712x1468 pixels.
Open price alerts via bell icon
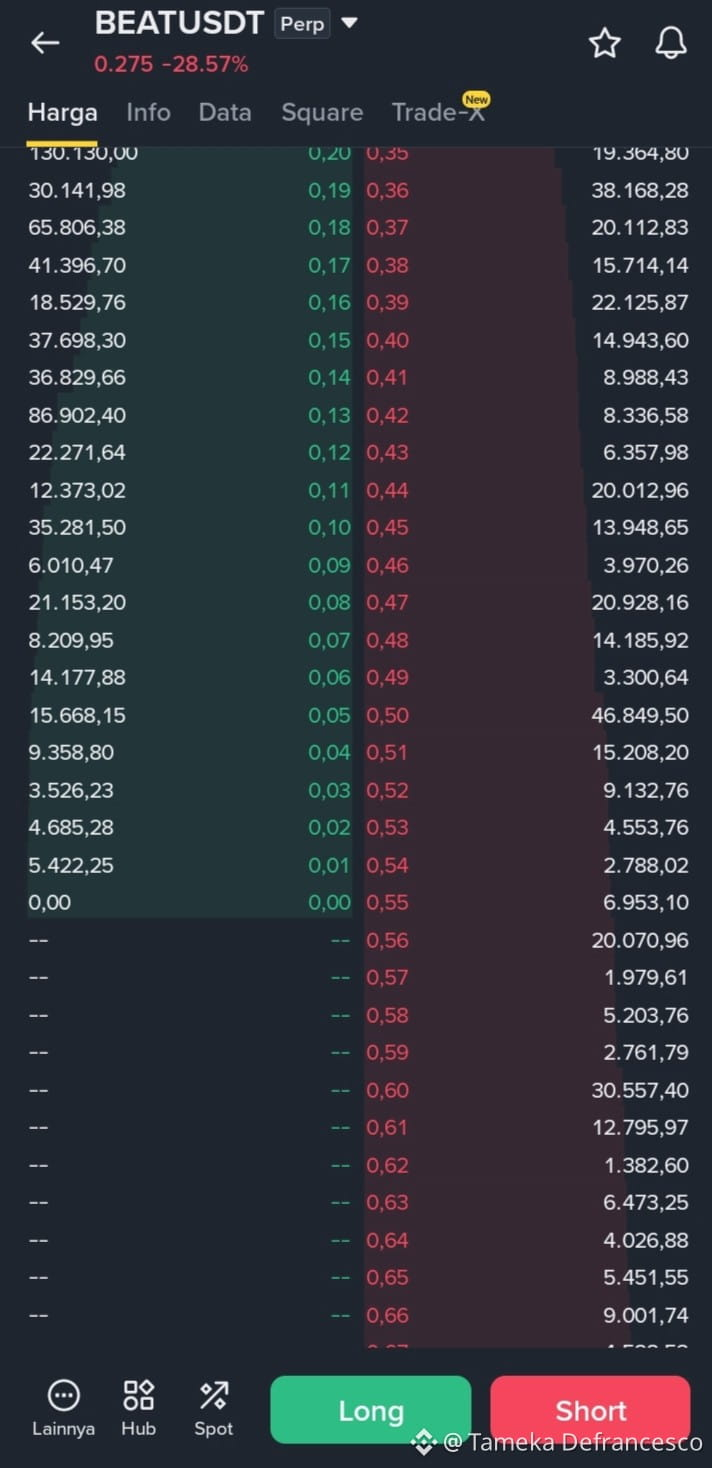coord(671,43)
